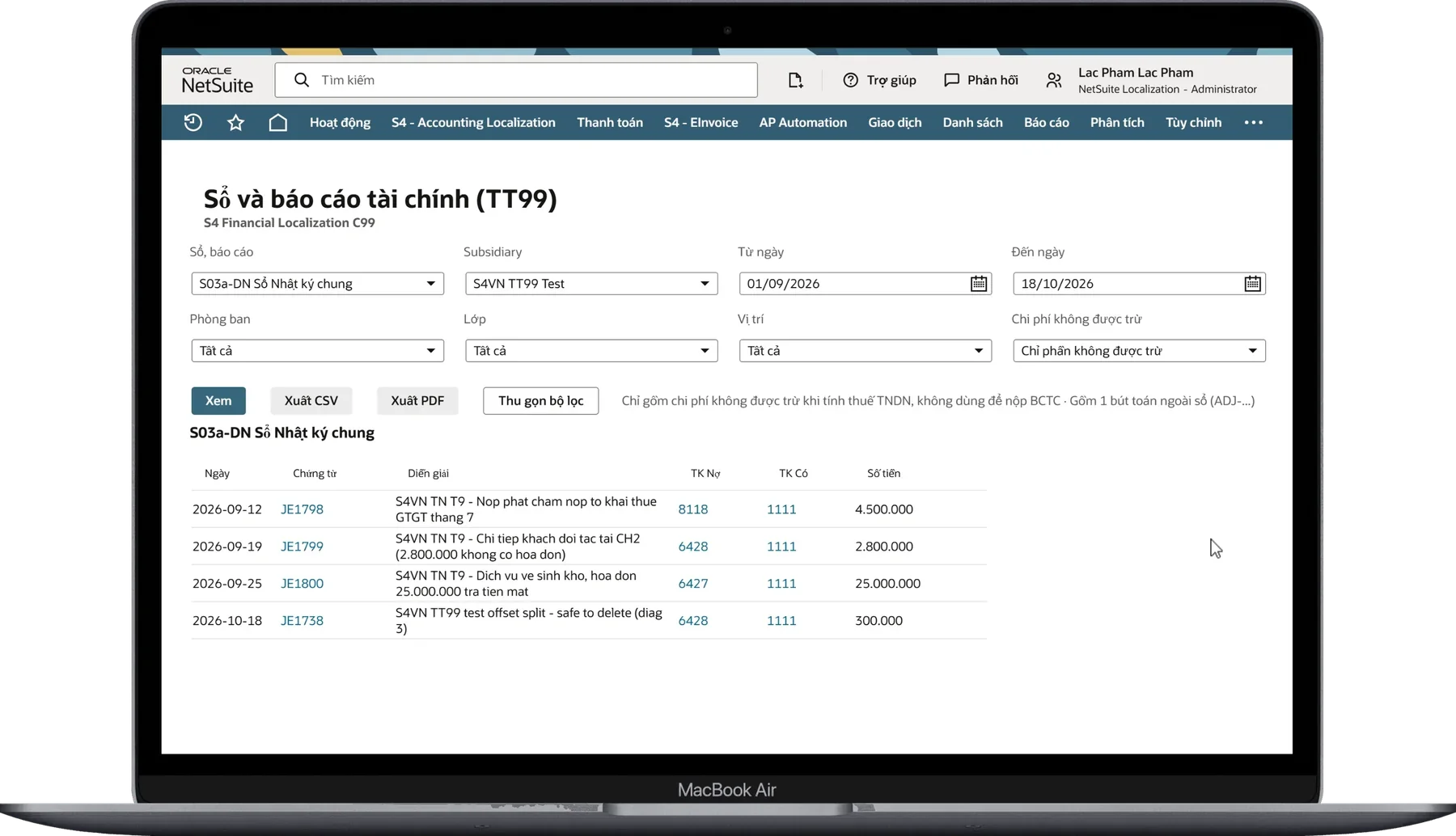Open the Tùy chỉnh menu

point(1193,123)
